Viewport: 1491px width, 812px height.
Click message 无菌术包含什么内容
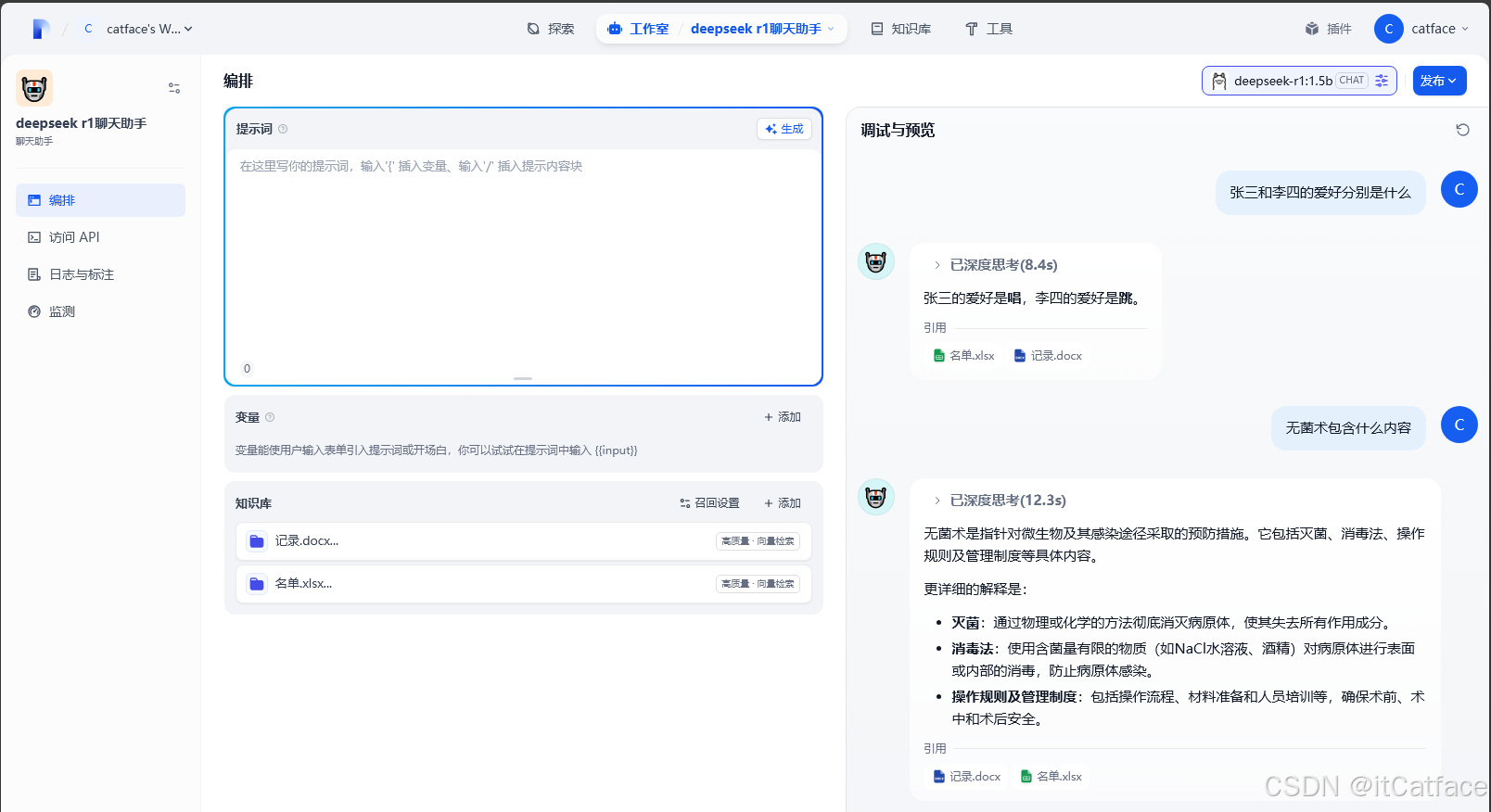coord(1348,428)
